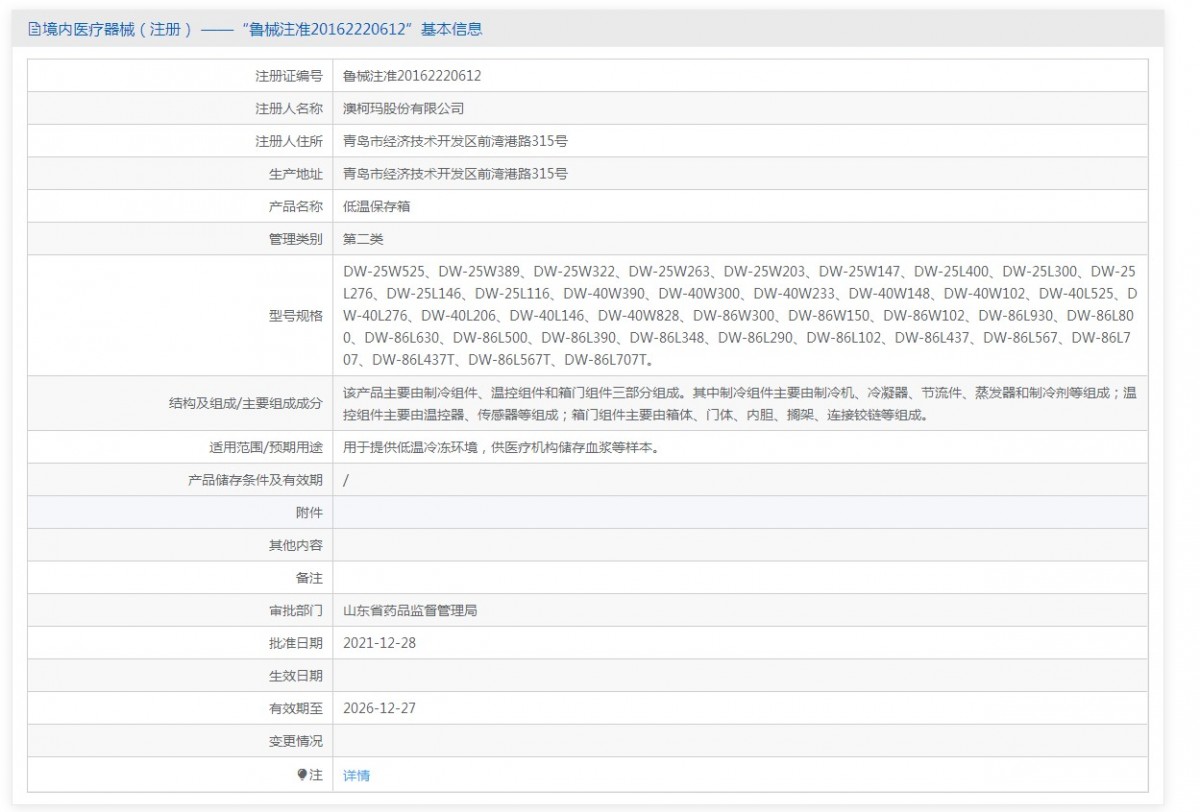Click the 生产地址 label
The image size is (1200, 812).
click(296, 174)
